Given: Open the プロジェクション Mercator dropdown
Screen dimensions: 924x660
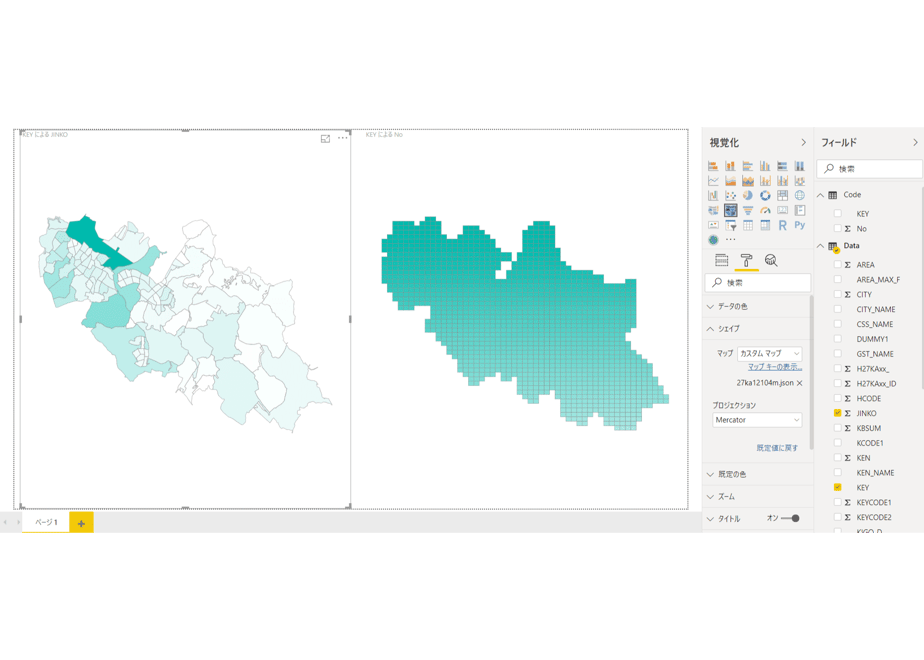Looking at the screenshot, I should pyautogui.click(x=757, y=420).
